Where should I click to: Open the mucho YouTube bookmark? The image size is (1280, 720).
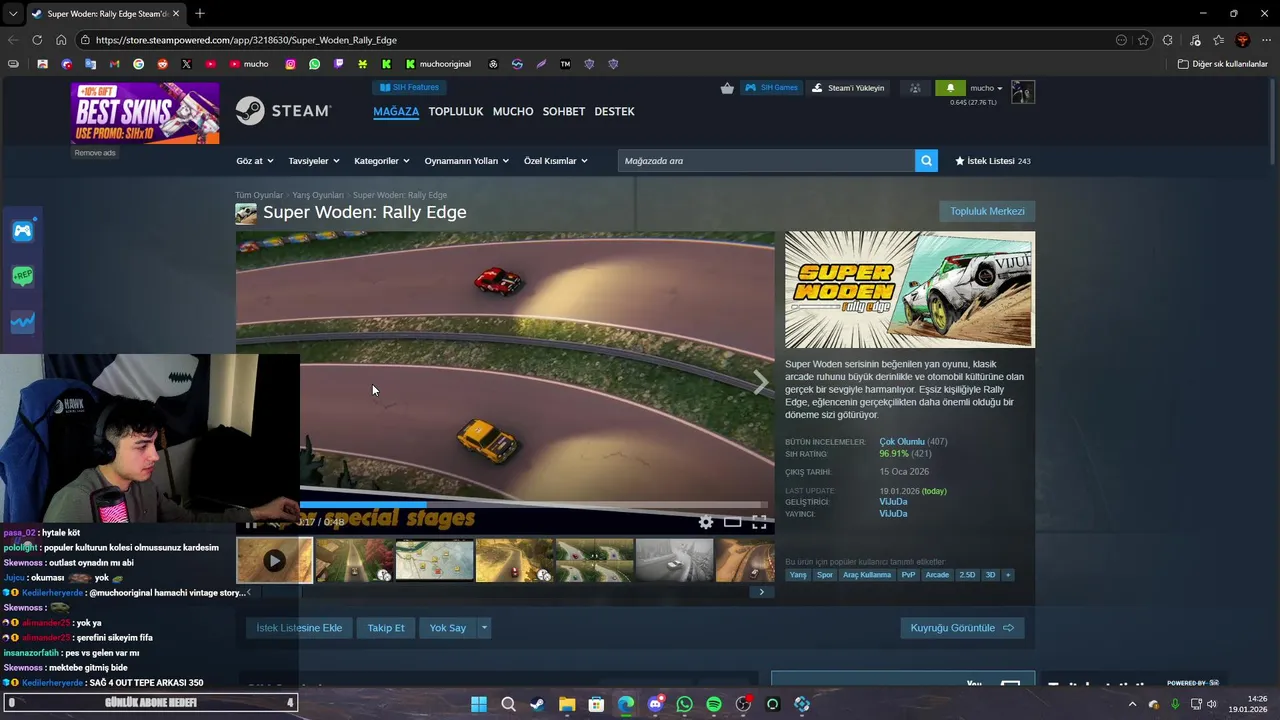[249, 64]
